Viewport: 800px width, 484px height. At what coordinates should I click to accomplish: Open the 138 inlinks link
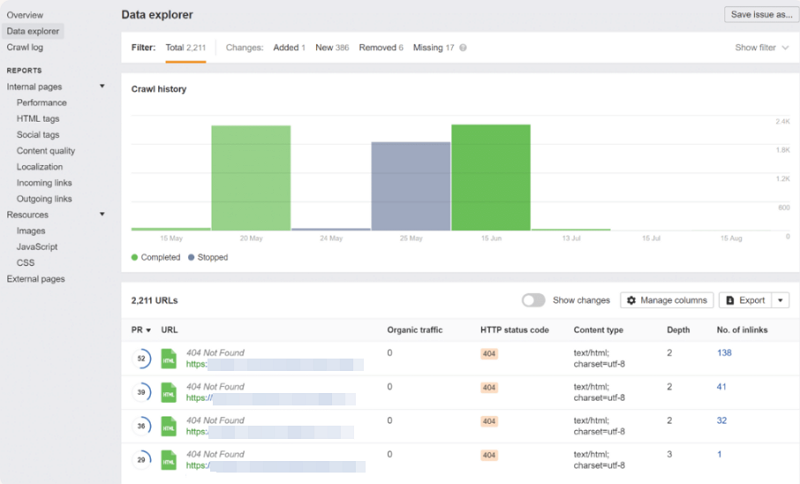[x=725, y=353]
